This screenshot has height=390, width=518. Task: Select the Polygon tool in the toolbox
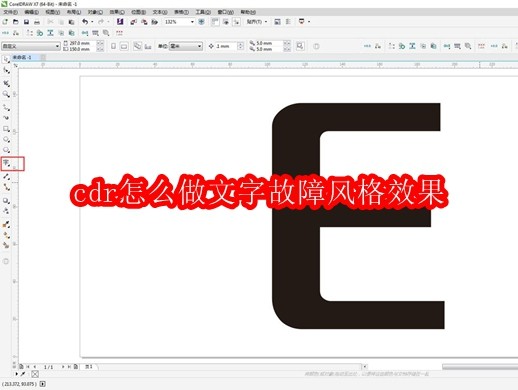pos(6,150)
